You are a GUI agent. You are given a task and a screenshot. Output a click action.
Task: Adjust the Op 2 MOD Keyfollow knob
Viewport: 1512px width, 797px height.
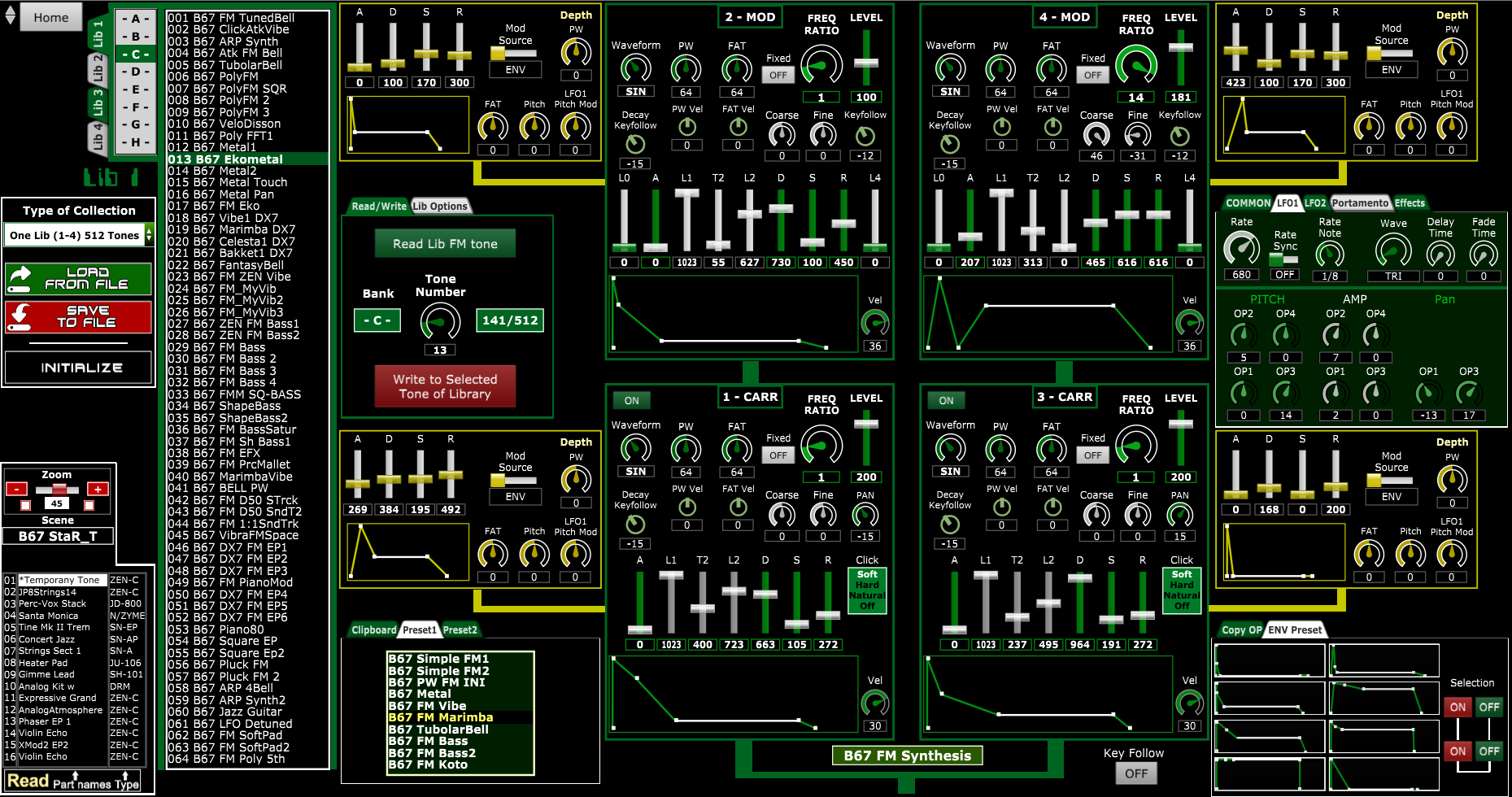[865, 136]
